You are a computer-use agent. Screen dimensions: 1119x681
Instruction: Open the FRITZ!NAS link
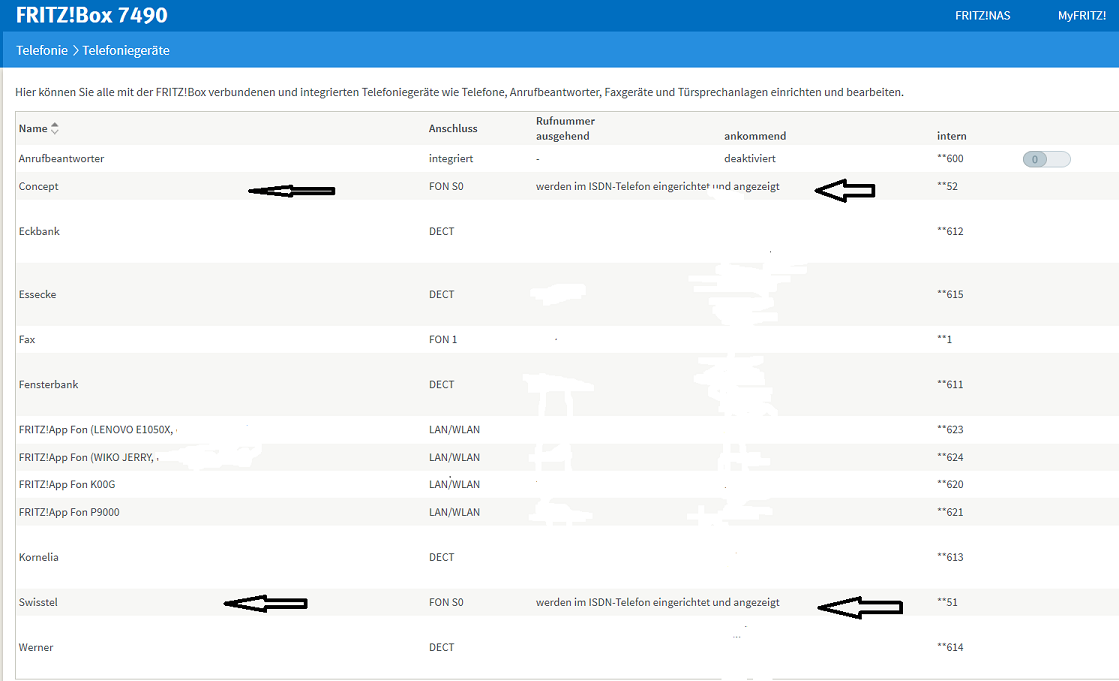(x=983, y=16)
